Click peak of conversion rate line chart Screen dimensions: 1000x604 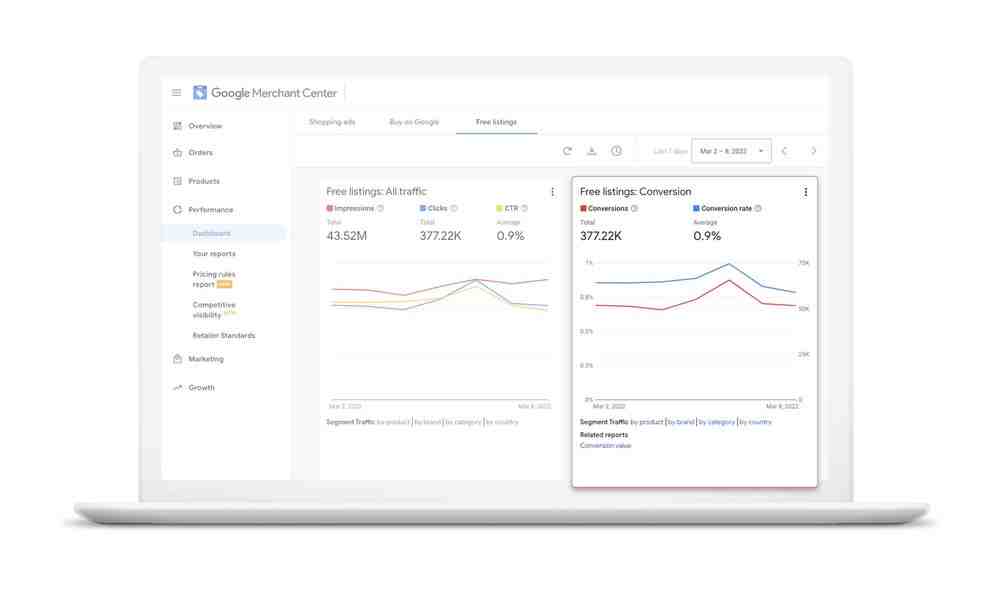pyautogui.click(x=728, y=263)
